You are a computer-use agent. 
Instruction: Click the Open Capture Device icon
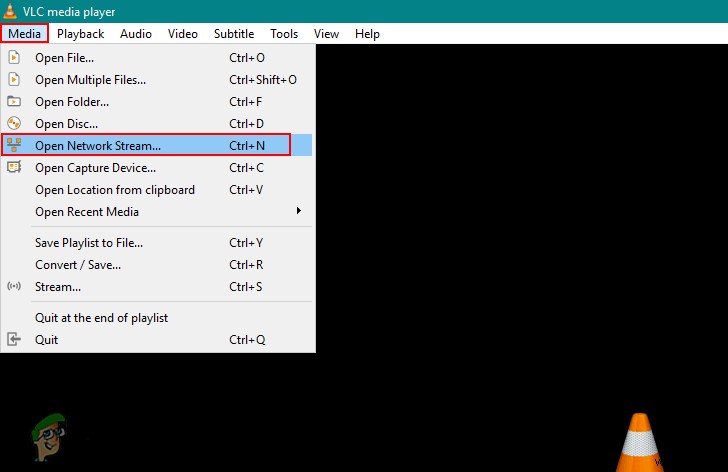coord(14,167)
